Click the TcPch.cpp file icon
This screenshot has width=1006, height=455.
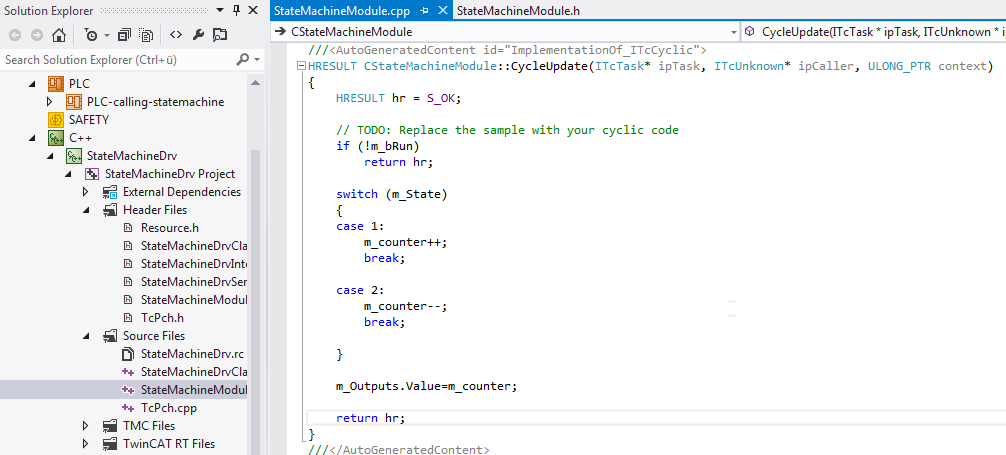coord(128,408)
